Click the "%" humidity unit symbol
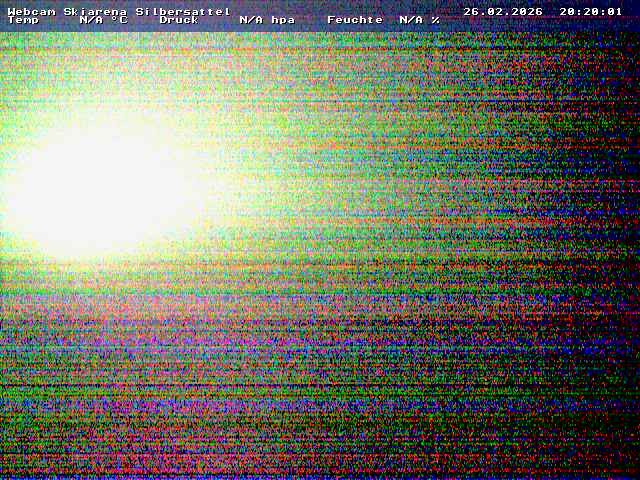640x480 pixels. point(435,20)
